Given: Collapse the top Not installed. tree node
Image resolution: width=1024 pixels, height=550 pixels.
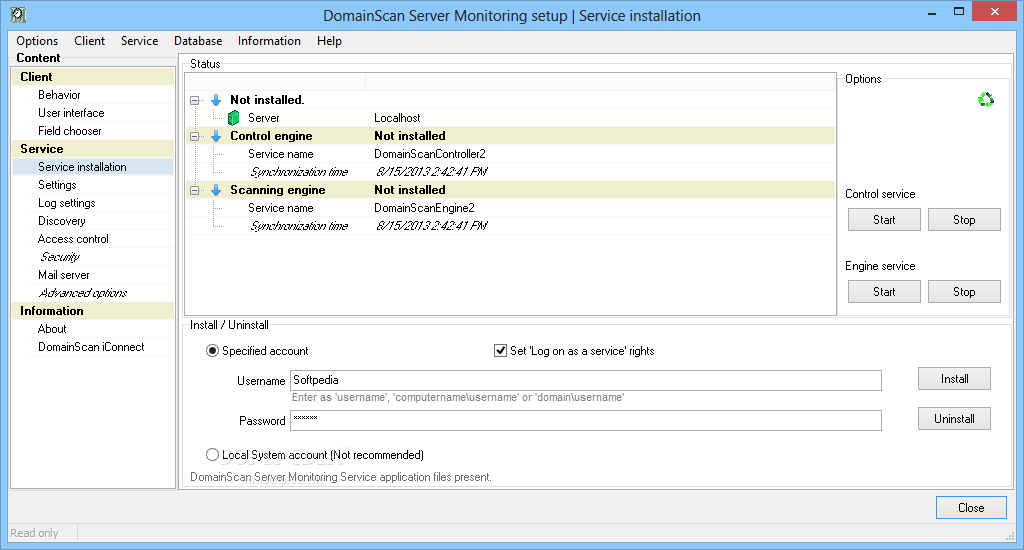Looking at the screenshot, I should (195, 101).
